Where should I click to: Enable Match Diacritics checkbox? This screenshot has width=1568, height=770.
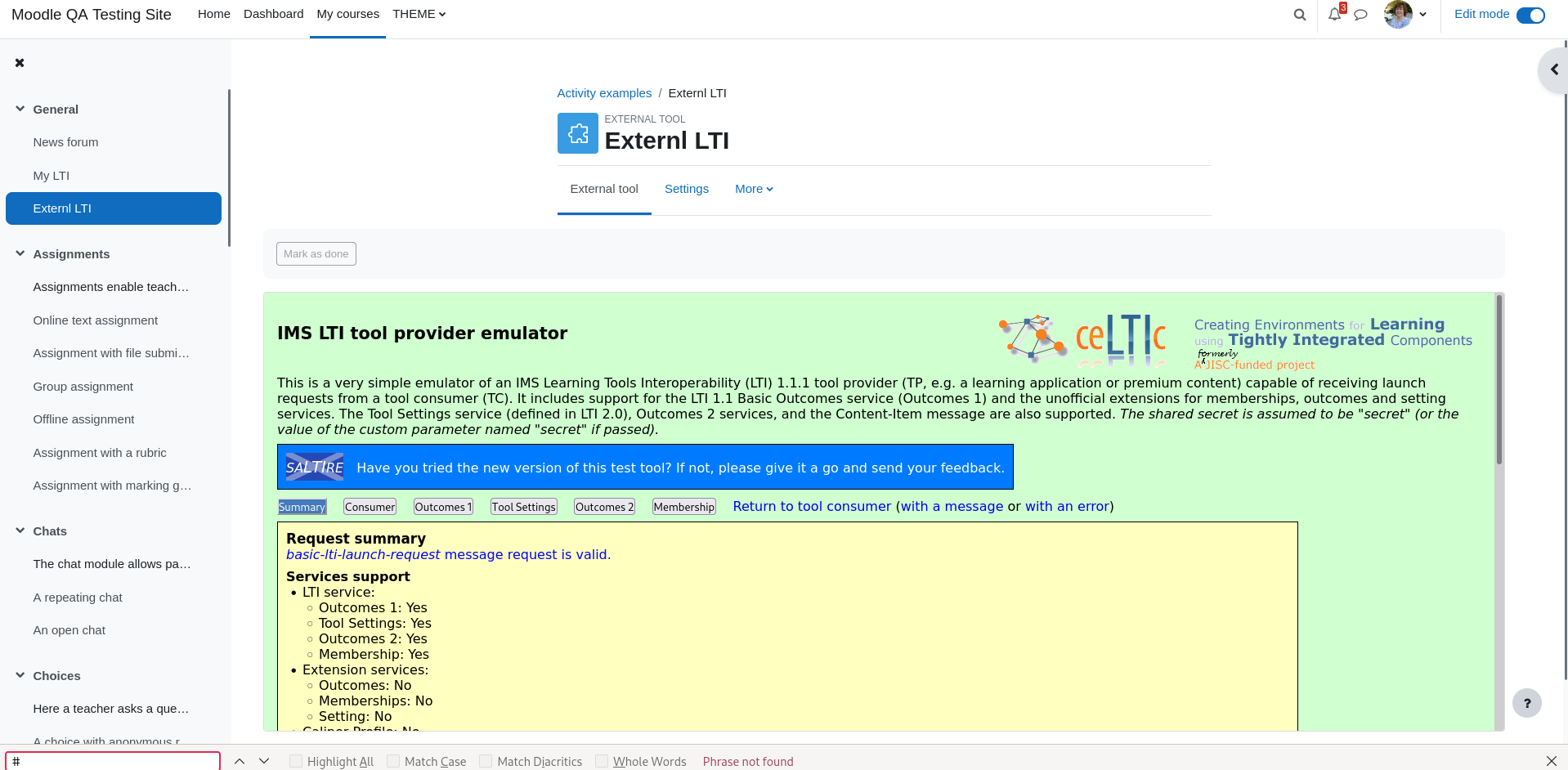(x=486, y=761)
